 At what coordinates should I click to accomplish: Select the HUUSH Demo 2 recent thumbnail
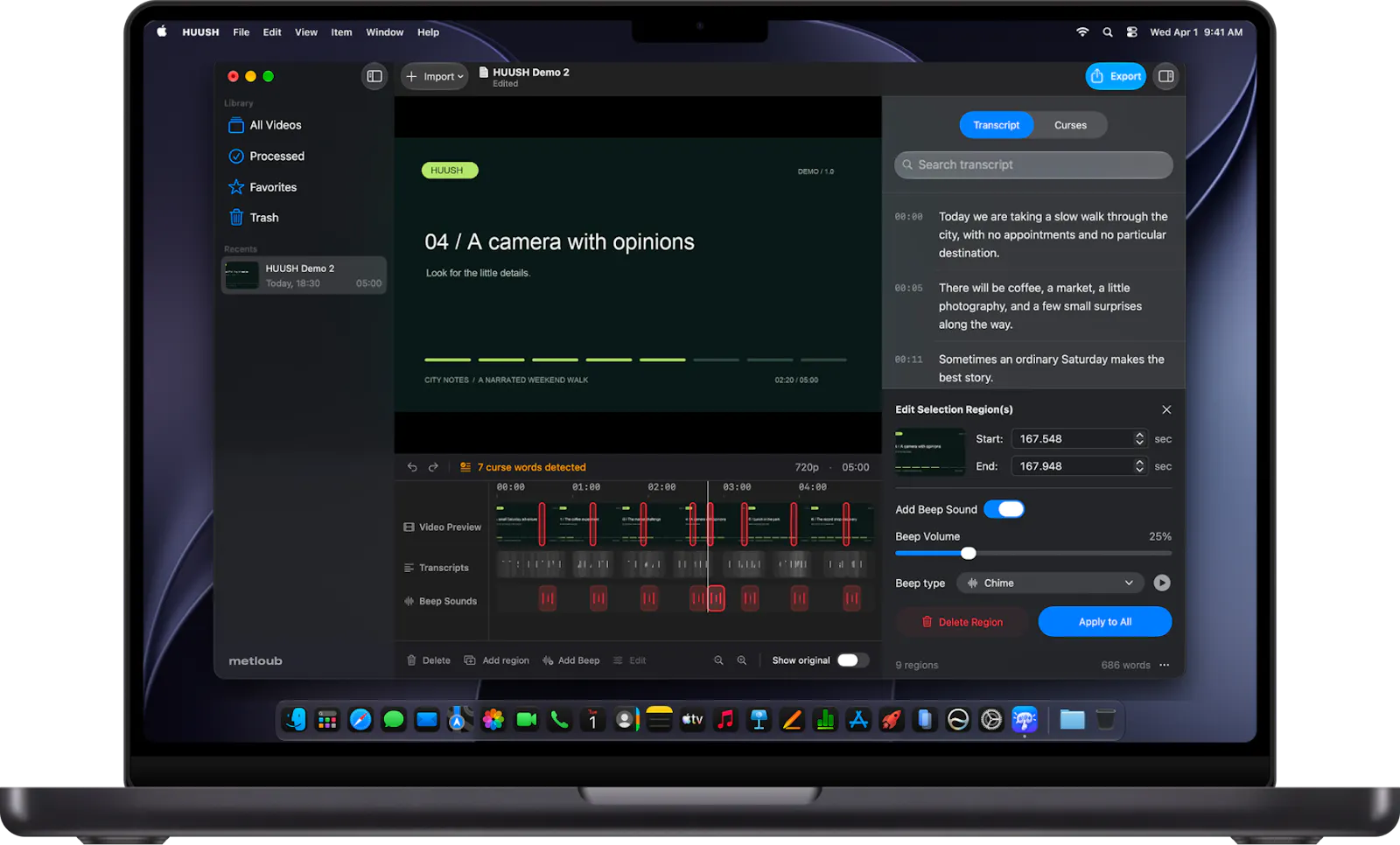coord(241,276)
